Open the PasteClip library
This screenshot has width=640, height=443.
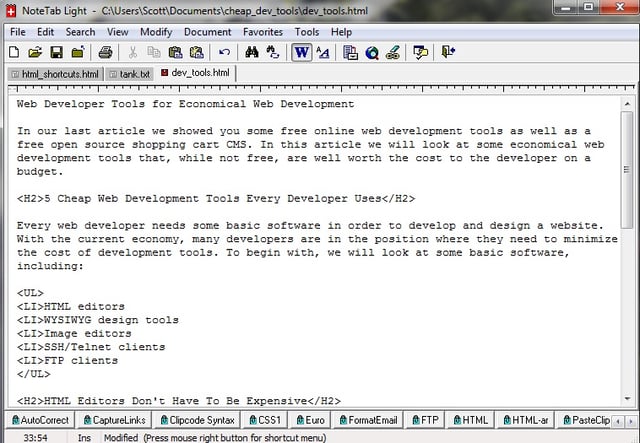tap(586, 420)
